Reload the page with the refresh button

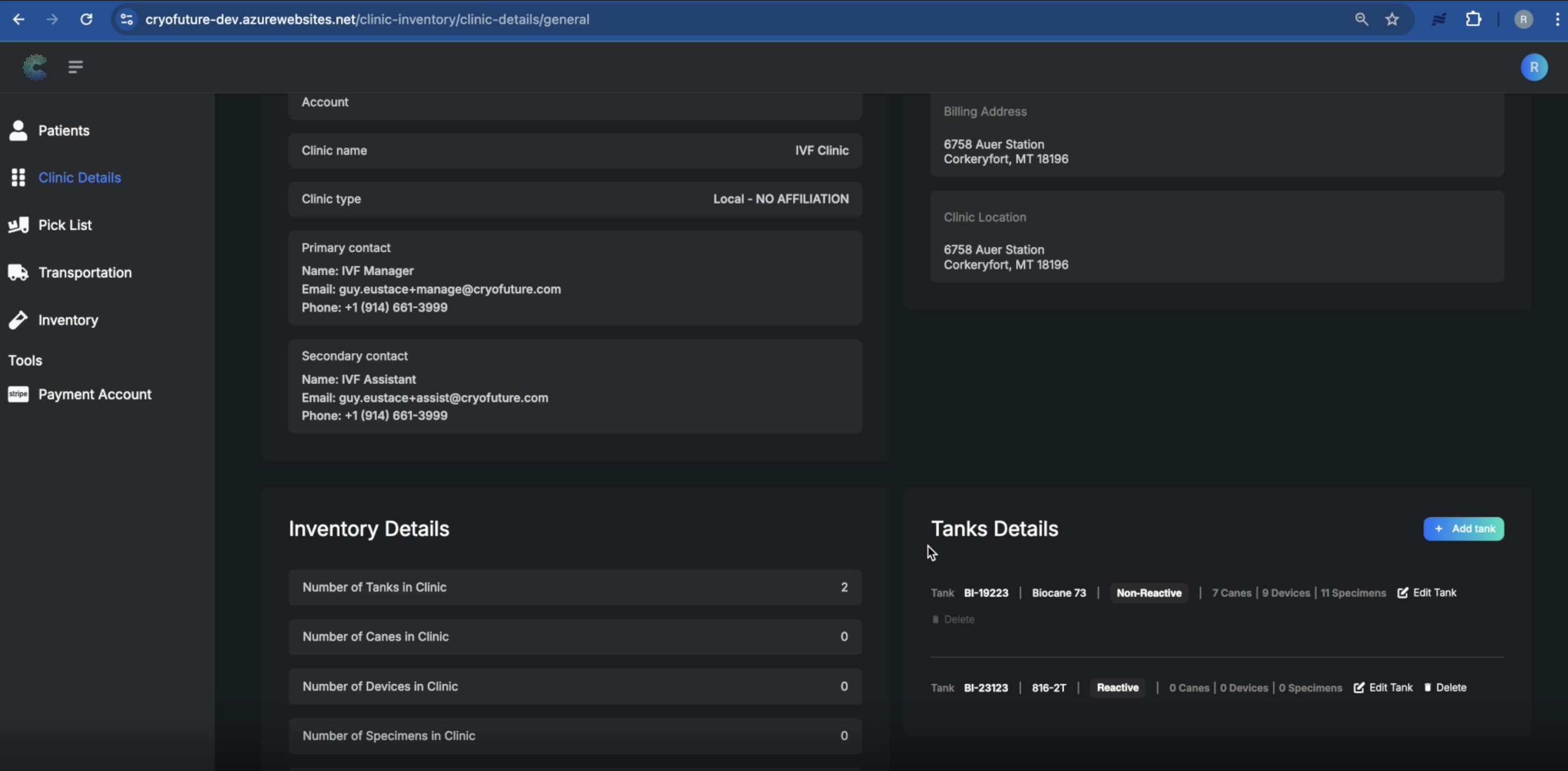pos(86,19)
